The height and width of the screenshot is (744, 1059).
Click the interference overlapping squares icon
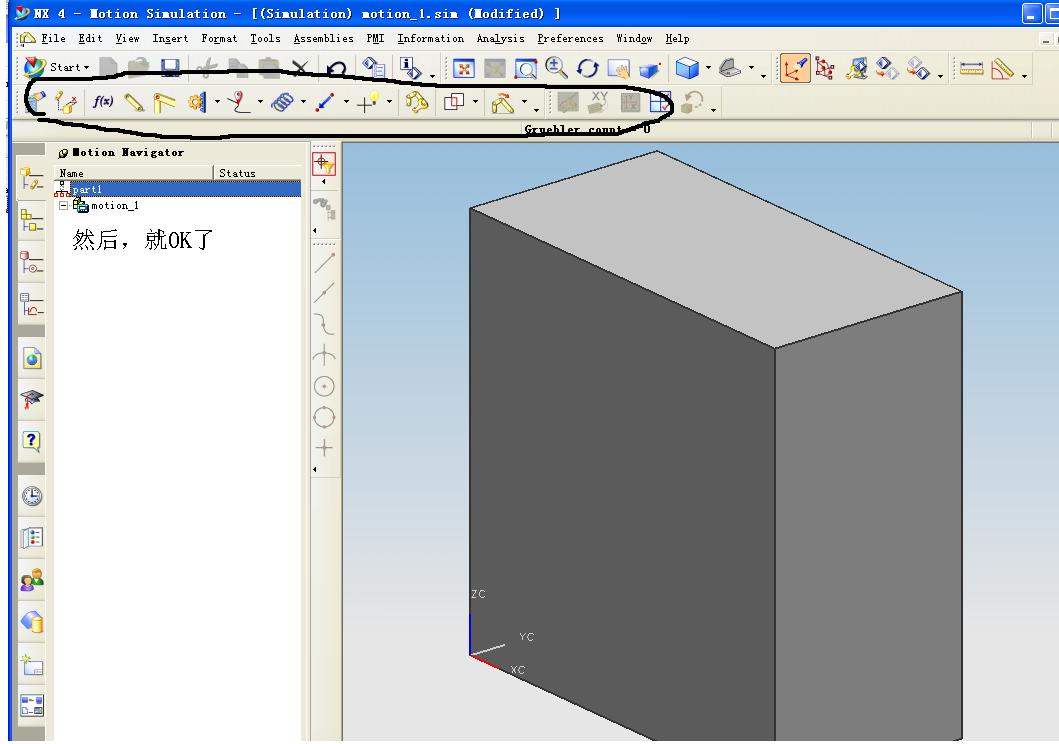coord(454,102)
